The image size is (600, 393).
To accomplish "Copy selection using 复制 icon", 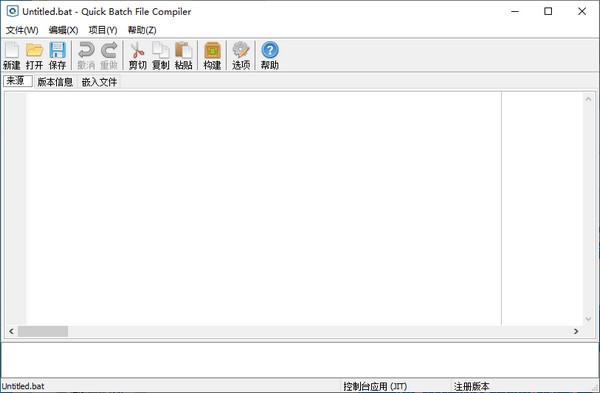I will click(x=160, y=56).
